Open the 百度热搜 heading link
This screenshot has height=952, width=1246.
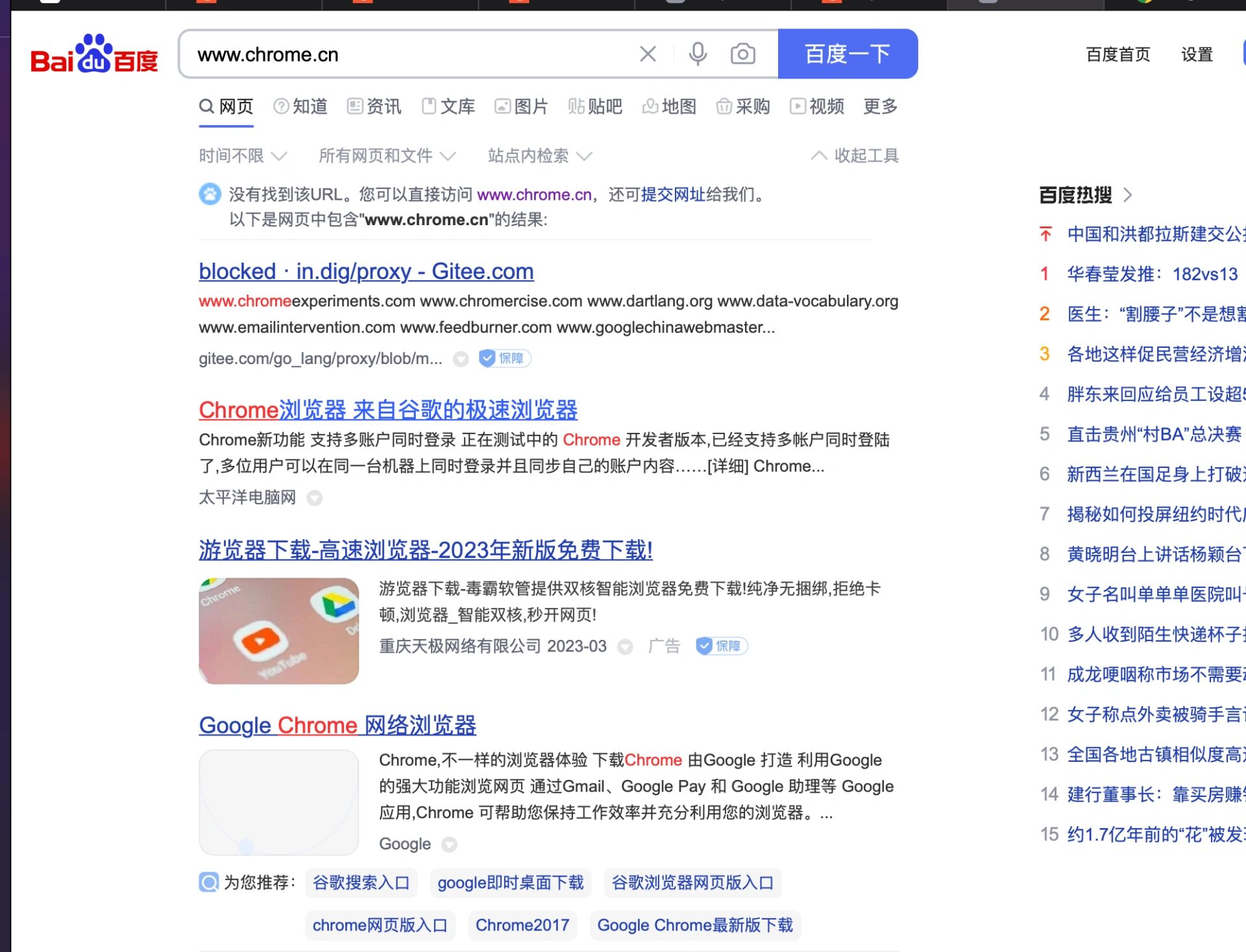pos(1075,195)
